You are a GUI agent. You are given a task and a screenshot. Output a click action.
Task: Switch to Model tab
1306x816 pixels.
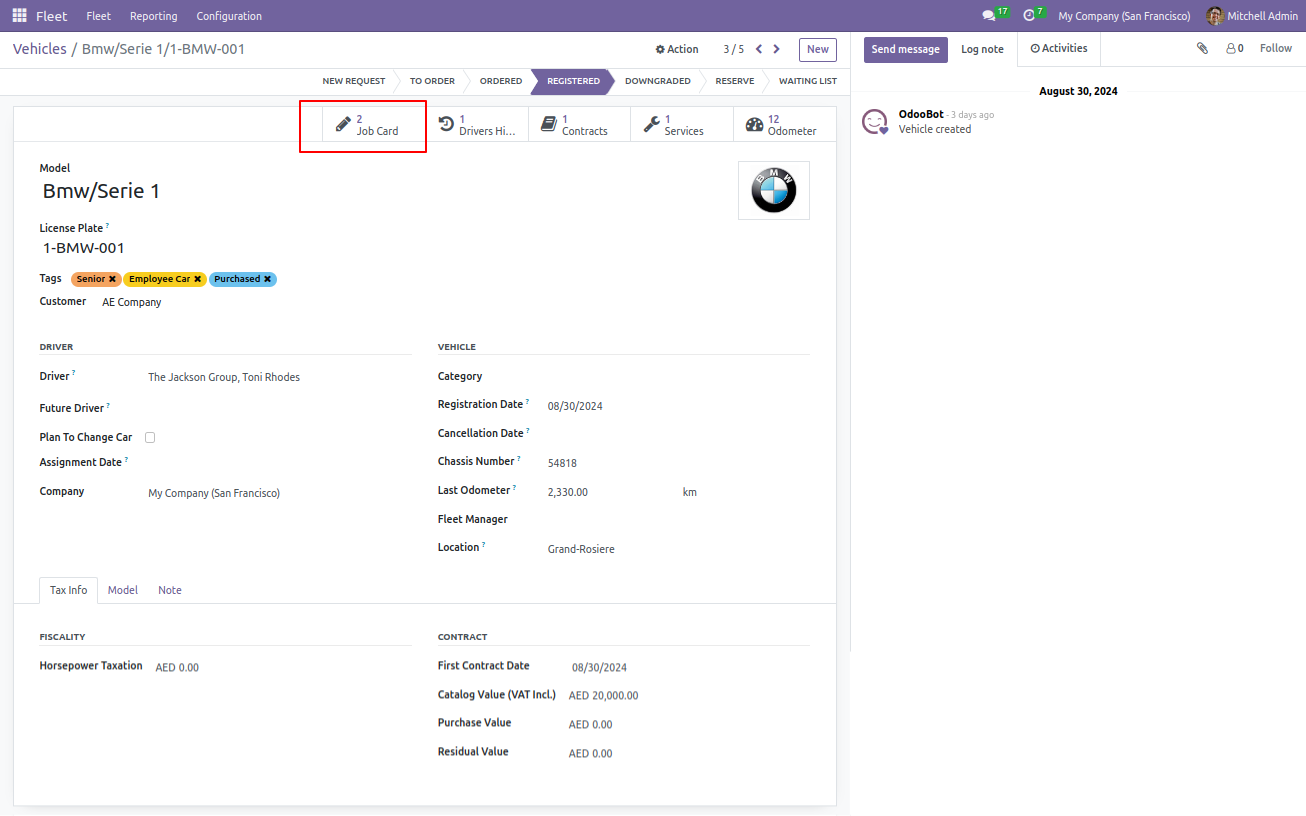pos(123,590)
